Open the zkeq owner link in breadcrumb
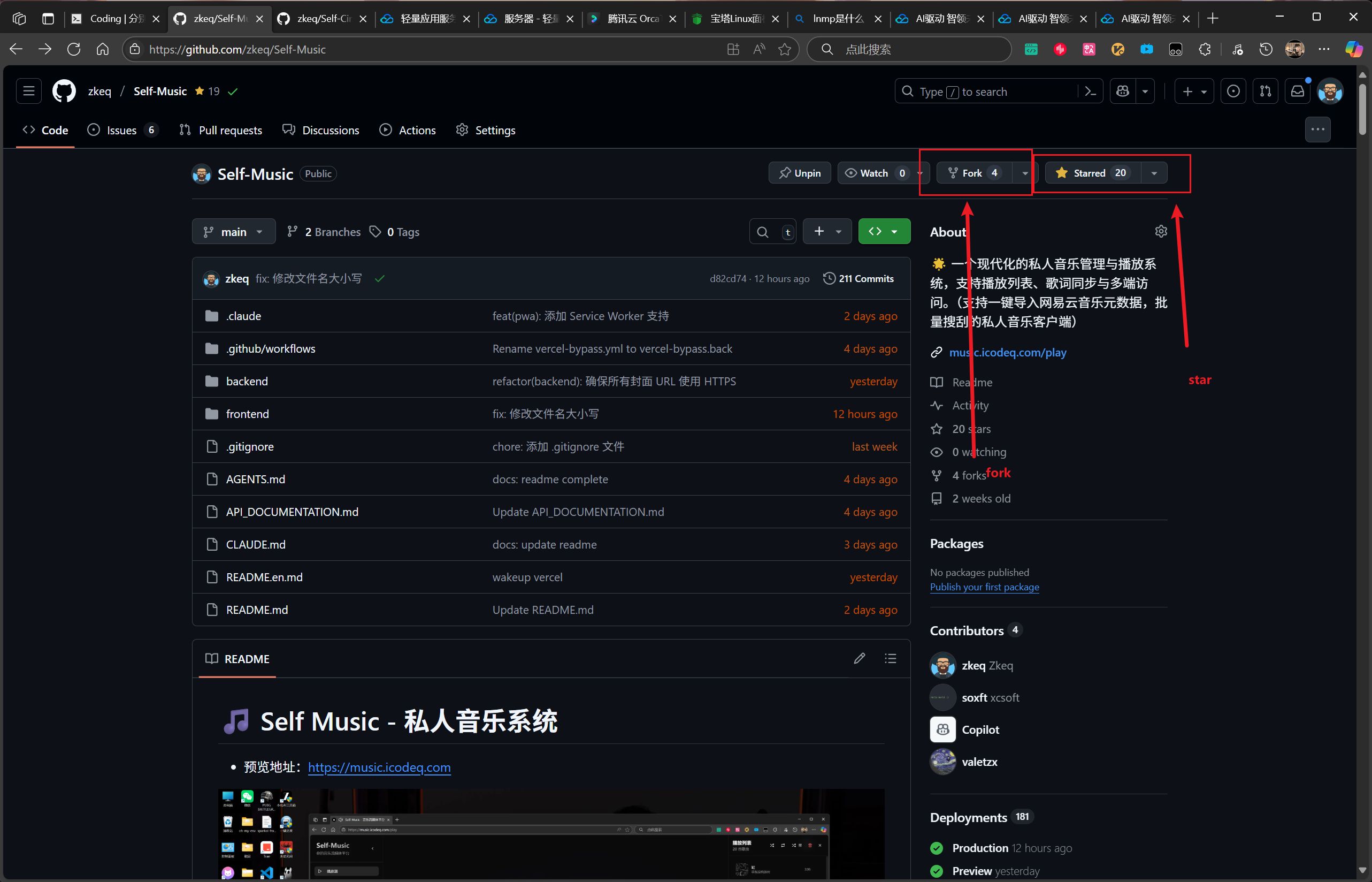 click(x=99, y=91)
